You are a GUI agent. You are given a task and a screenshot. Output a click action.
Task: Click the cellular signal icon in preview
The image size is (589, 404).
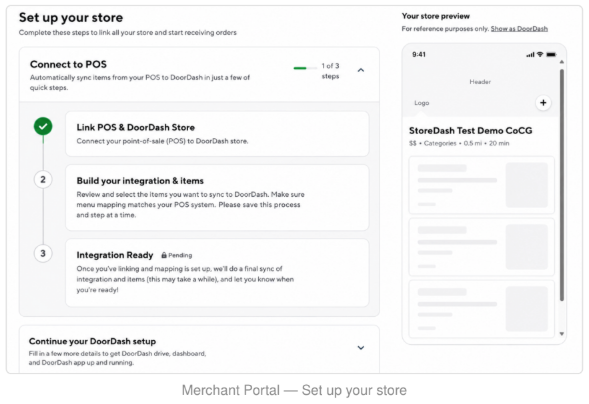[x=530, y=55]
